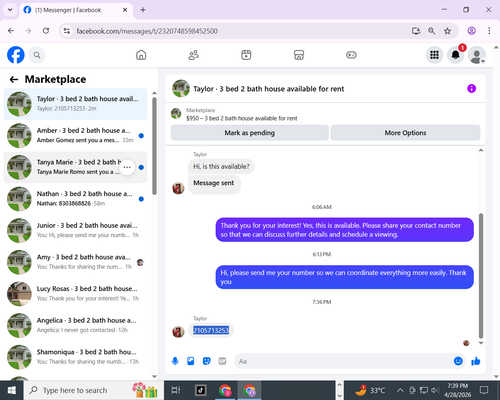Screen dimensions: 500x400
Task: Bookmark this page with the star
Action: pyautogui.click(x=447, y=31)
